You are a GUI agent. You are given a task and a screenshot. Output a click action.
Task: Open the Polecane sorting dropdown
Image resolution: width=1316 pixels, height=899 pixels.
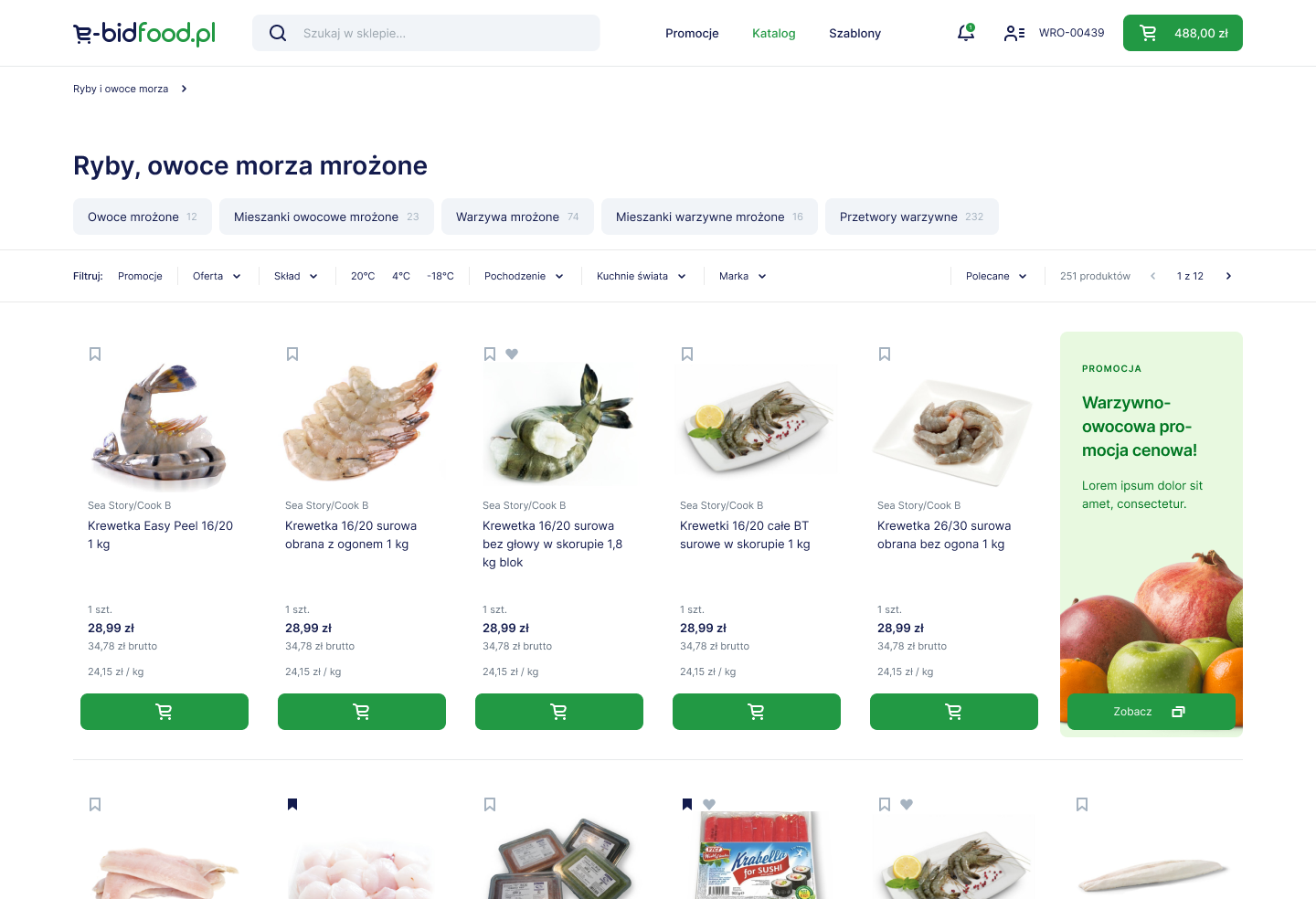pyautogui.click(x=996, y=276)
